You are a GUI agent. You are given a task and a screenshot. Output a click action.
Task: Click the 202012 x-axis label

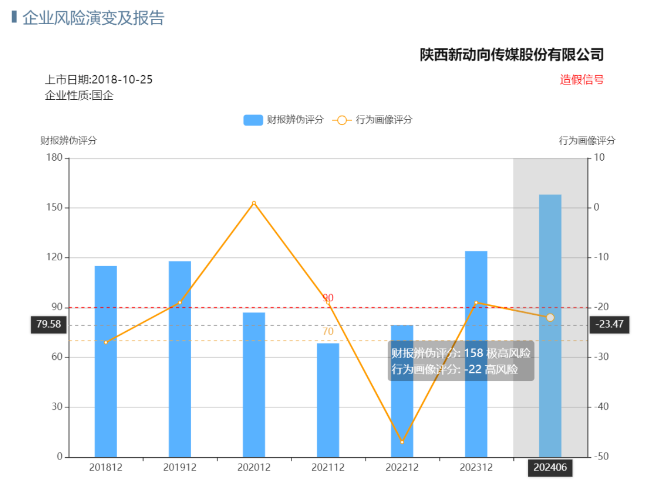[x=254, y=468]
